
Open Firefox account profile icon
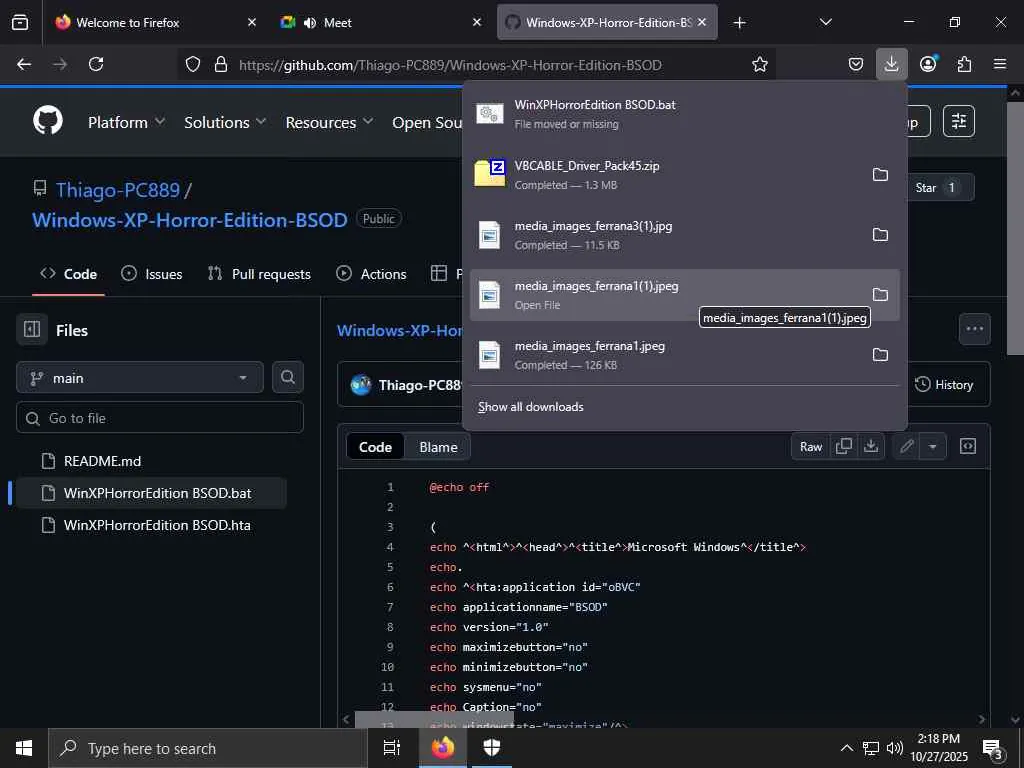[928, 64]
